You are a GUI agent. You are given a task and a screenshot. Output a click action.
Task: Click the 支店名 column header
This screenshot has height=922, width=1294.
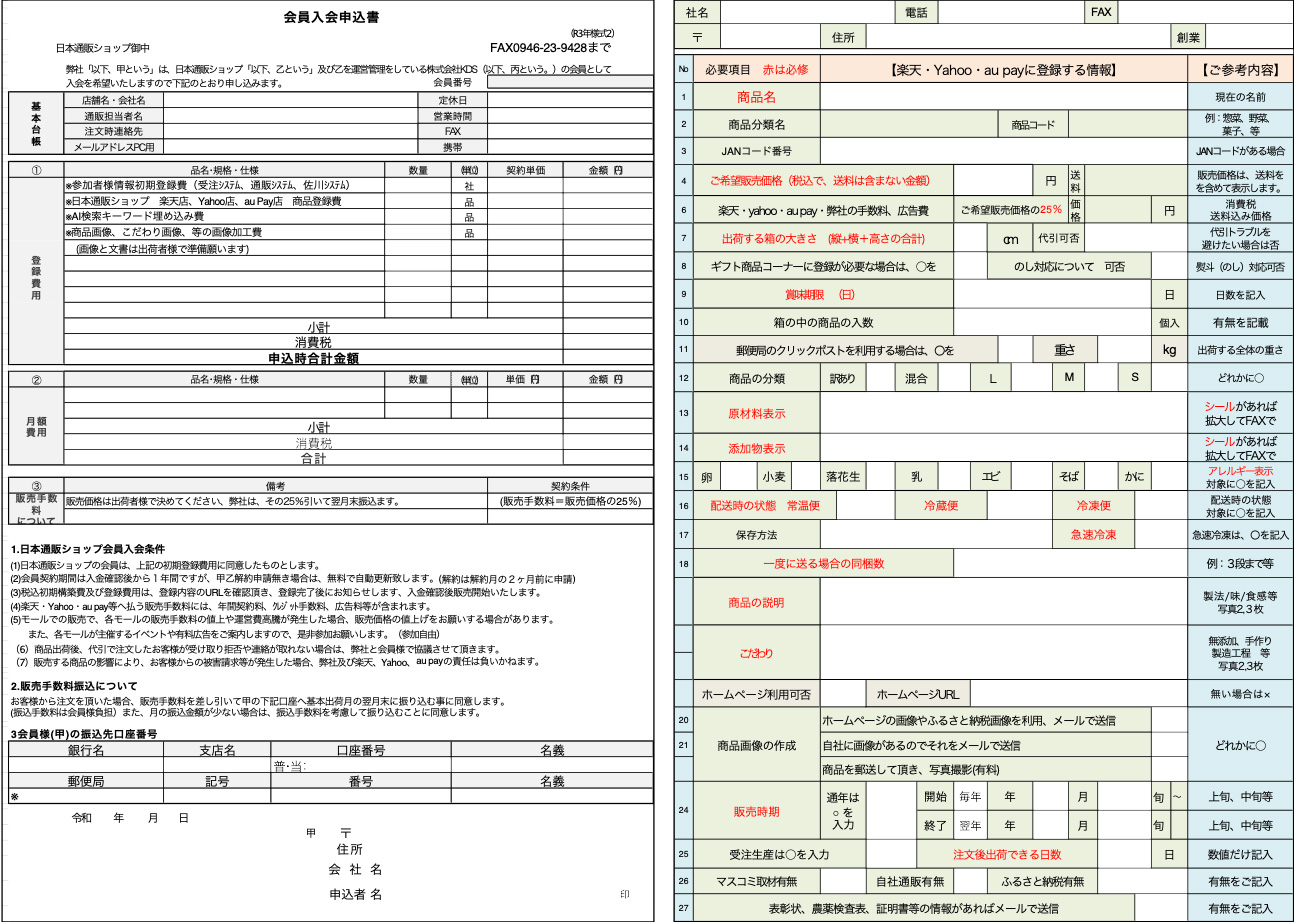tap(217, 750)
